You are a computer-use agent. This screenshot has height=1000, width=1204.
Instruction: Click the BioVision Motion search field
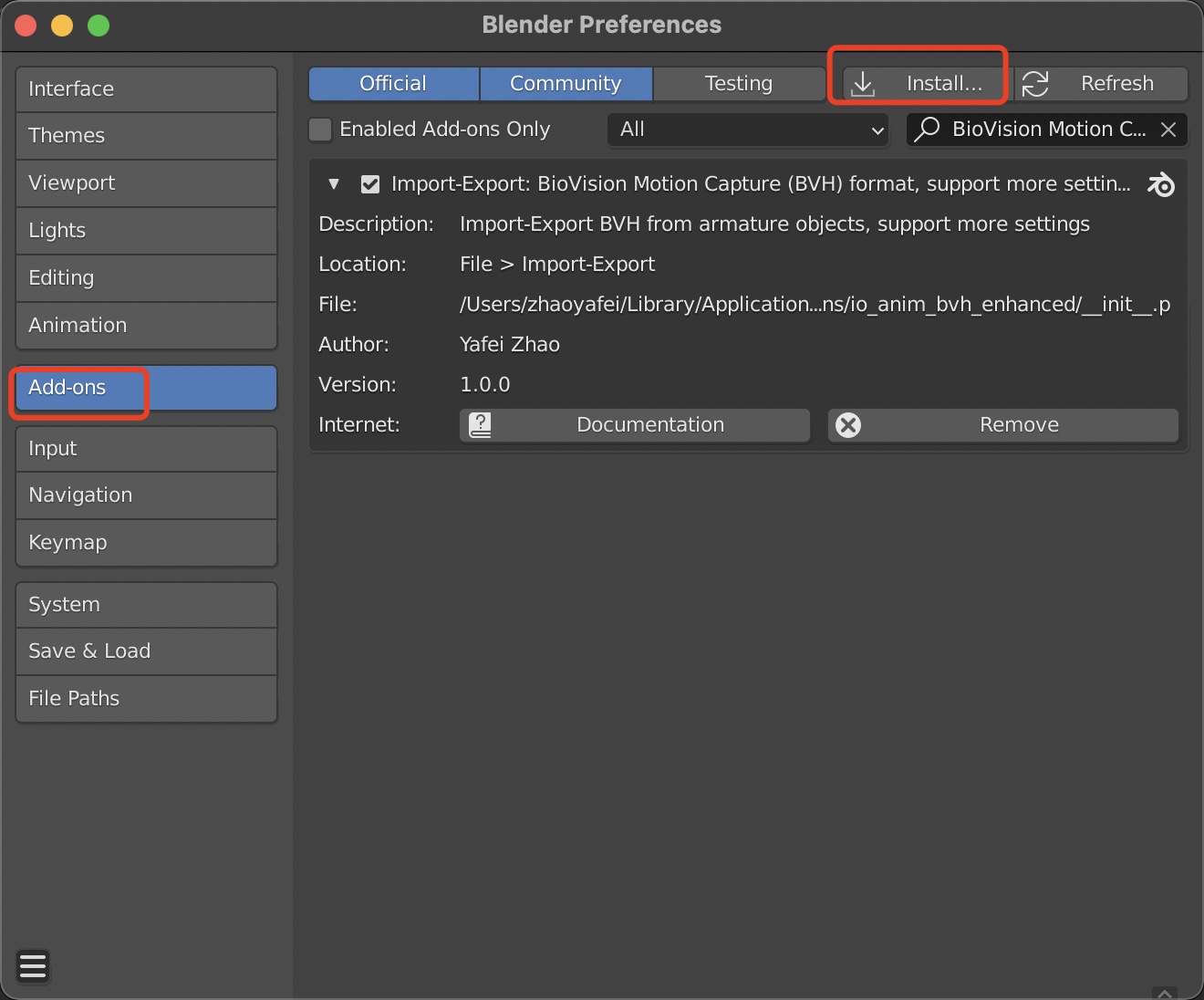[x=1047, y=130]
